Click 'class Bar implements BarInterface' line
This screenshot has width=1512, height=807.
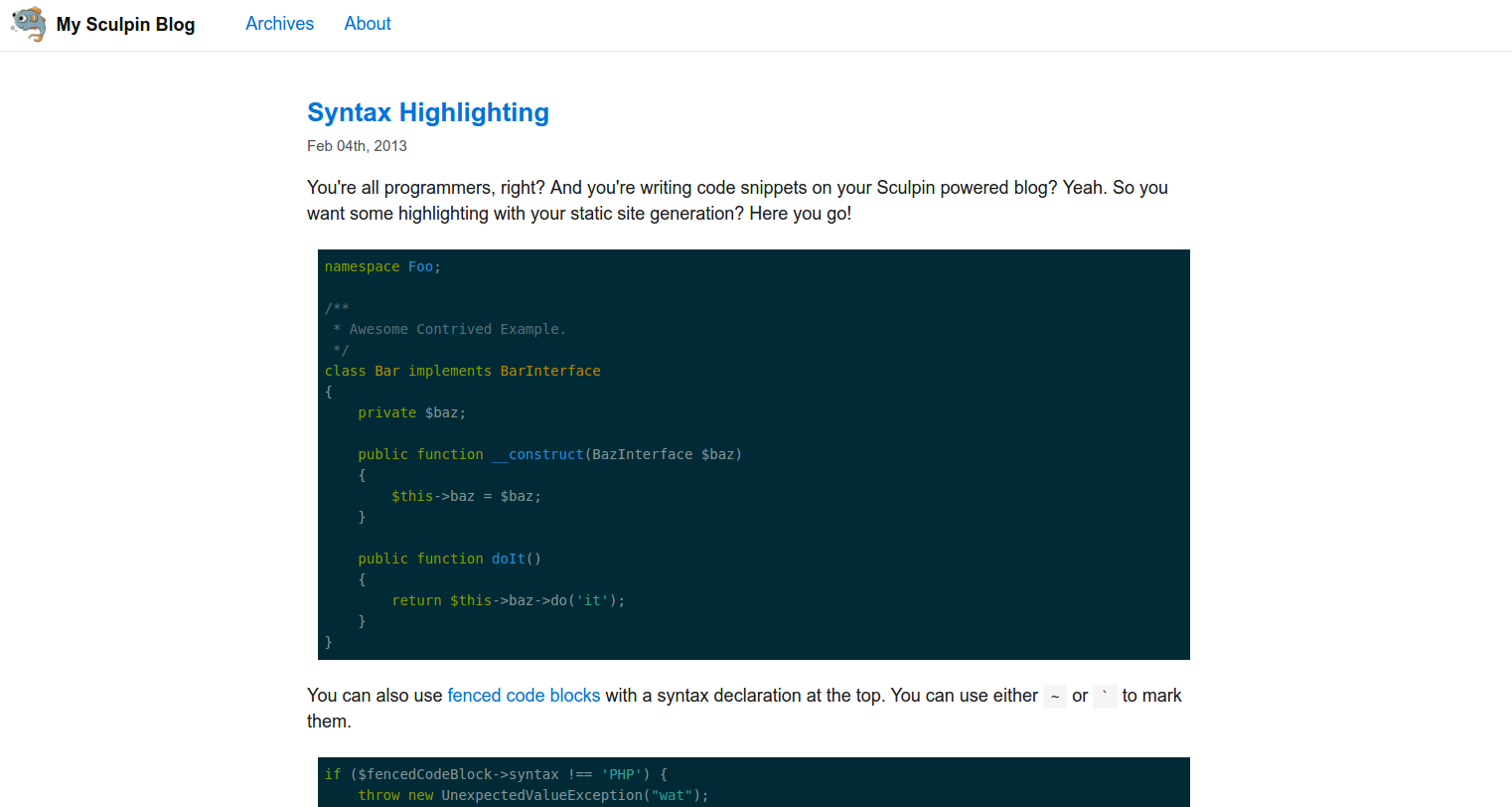pos(463,371)
